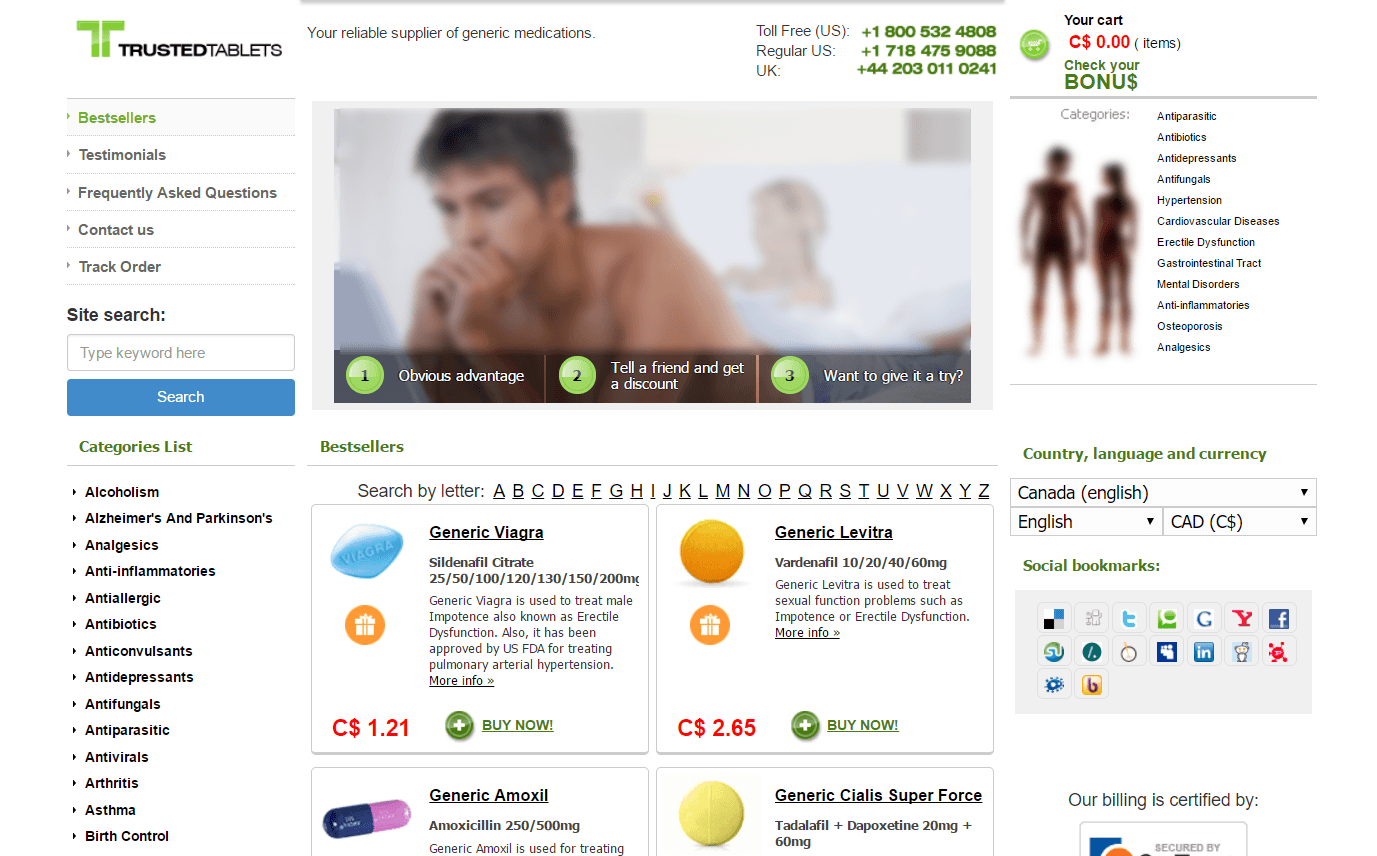Click the red Yahoo bookmark icon
This screenshot has width=1377, height=856.
click(1241, 618)
